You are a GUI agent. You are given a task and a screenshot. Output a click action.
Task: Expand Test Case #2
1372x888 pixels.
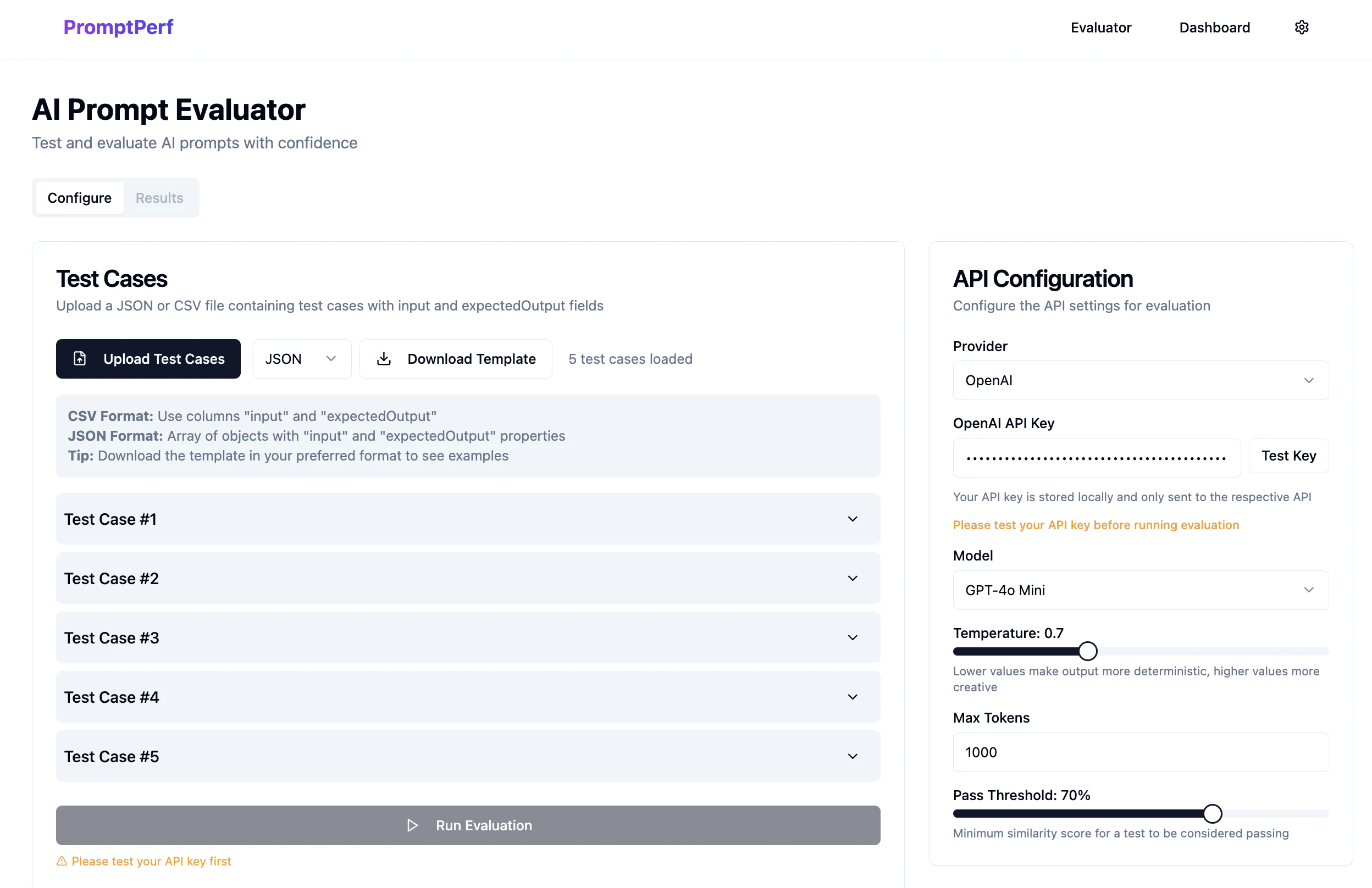(x=468, y=578)
